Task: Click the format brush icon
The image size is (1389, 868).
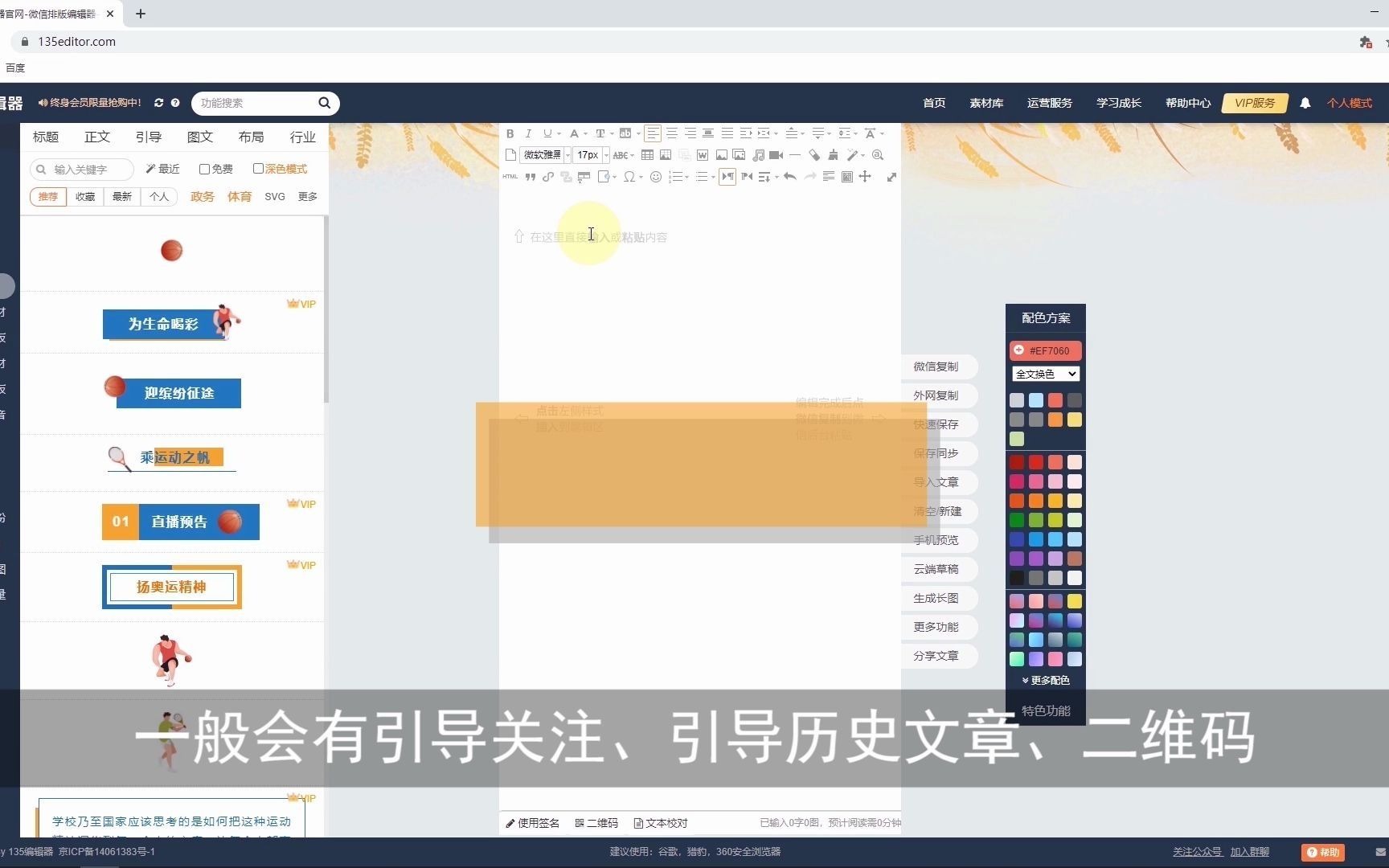Action: click(833, 155)
